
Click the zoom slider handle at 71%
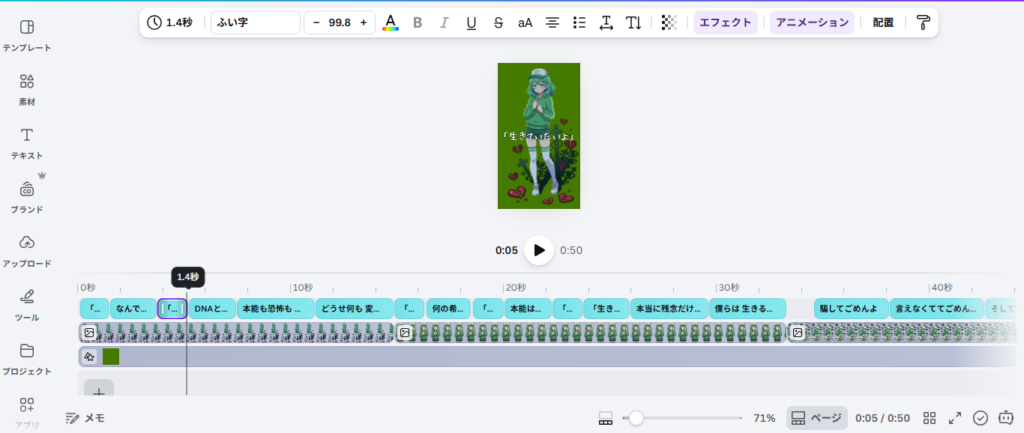(635, 418)
